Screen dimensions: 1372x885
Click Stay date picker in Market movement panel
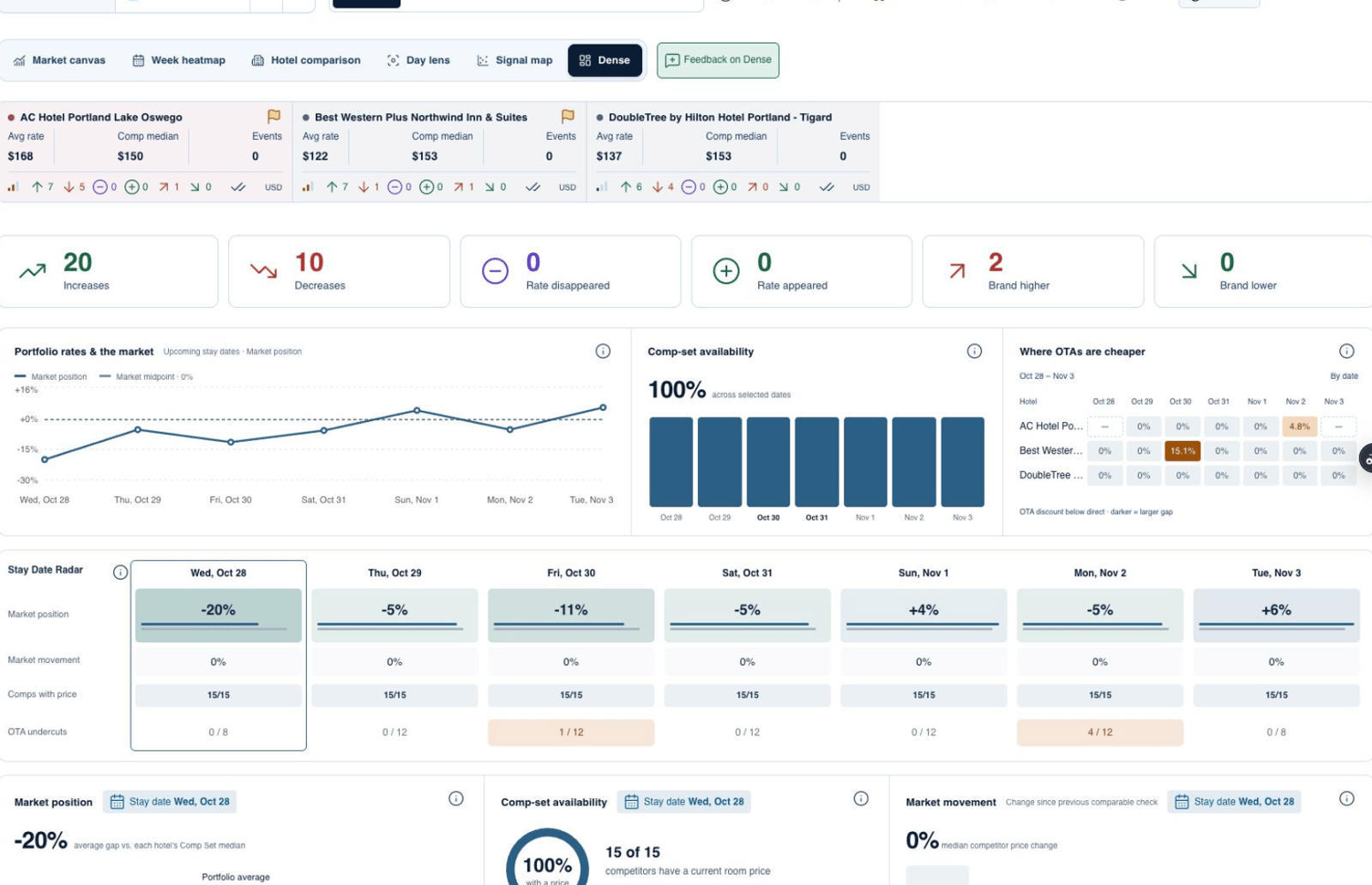(x=1234, y=802)
